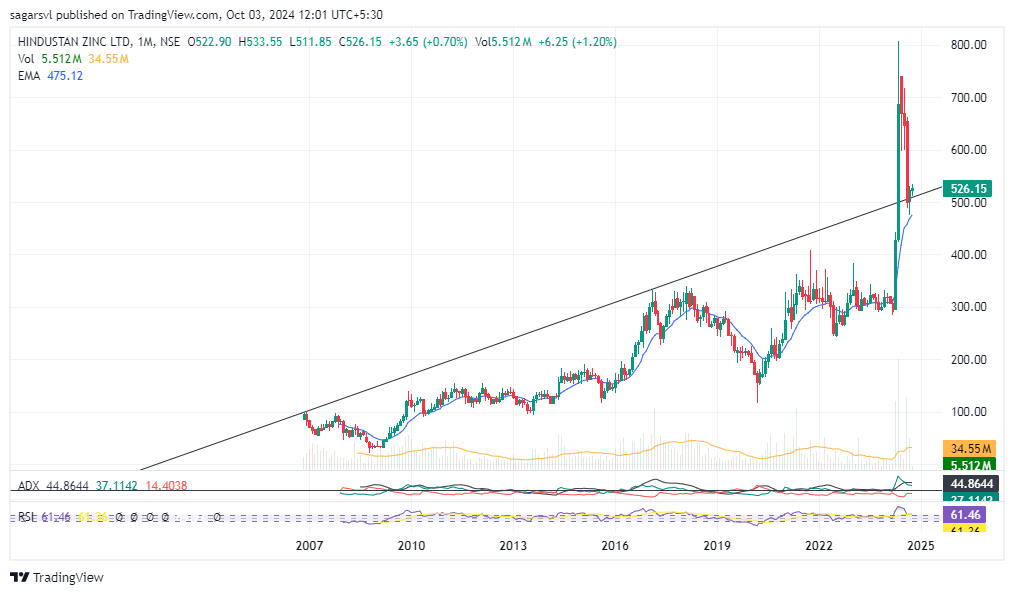This screenshot has height=595, width=1014.
Task: Click the ADX 14.4038 red value
Action: click(x=166, y=485)
